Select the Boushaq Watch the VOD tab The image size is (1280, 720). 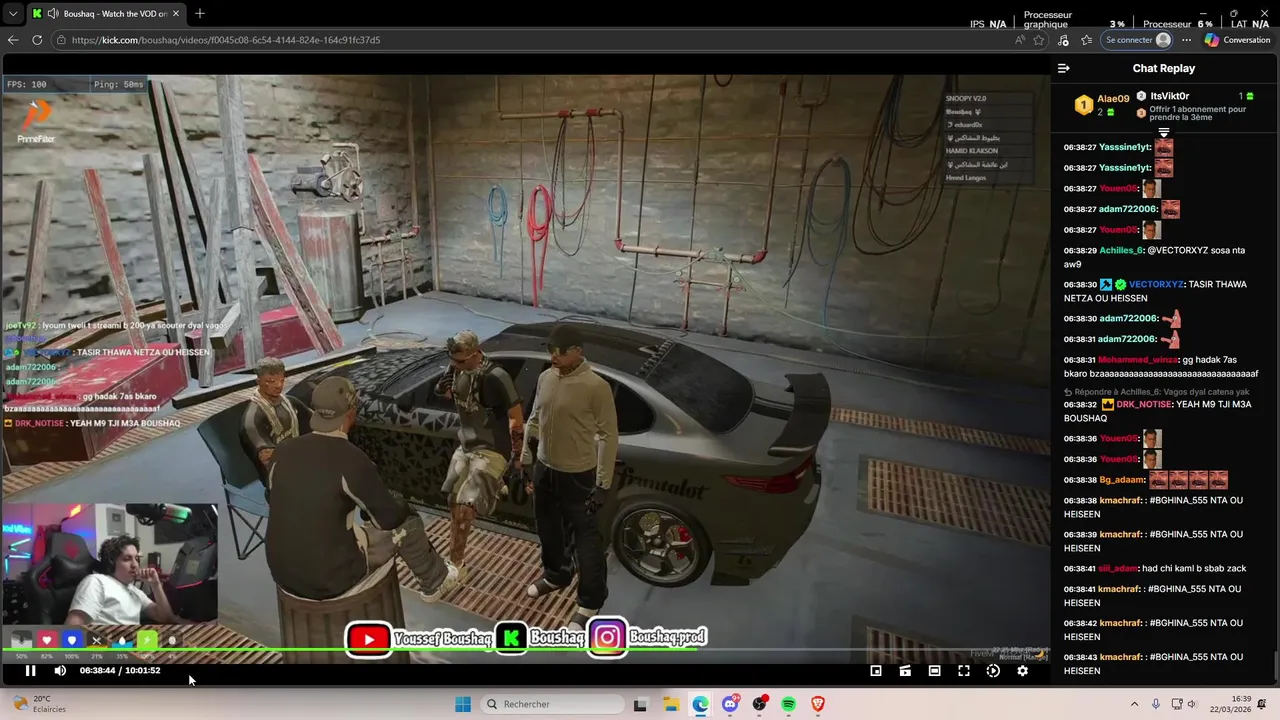tap(105, 14)
